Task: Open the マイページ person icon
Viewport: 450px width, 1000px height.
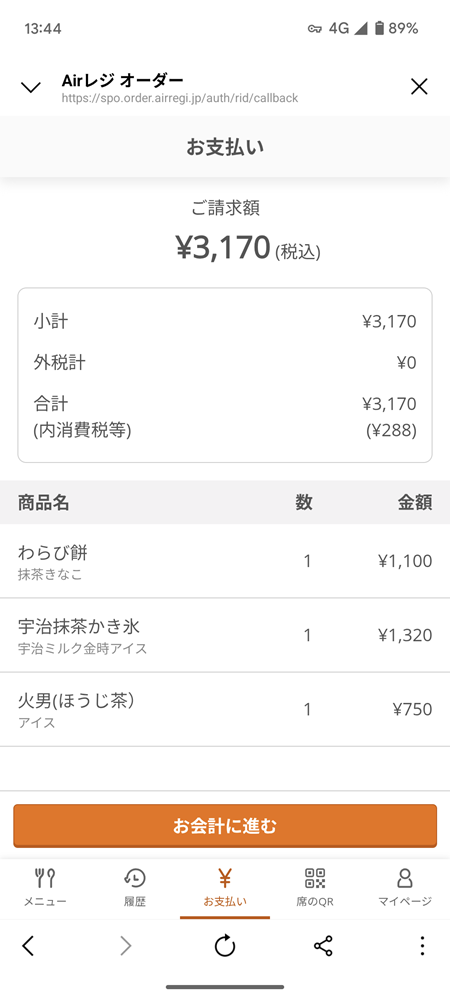Action: (405, 878)
